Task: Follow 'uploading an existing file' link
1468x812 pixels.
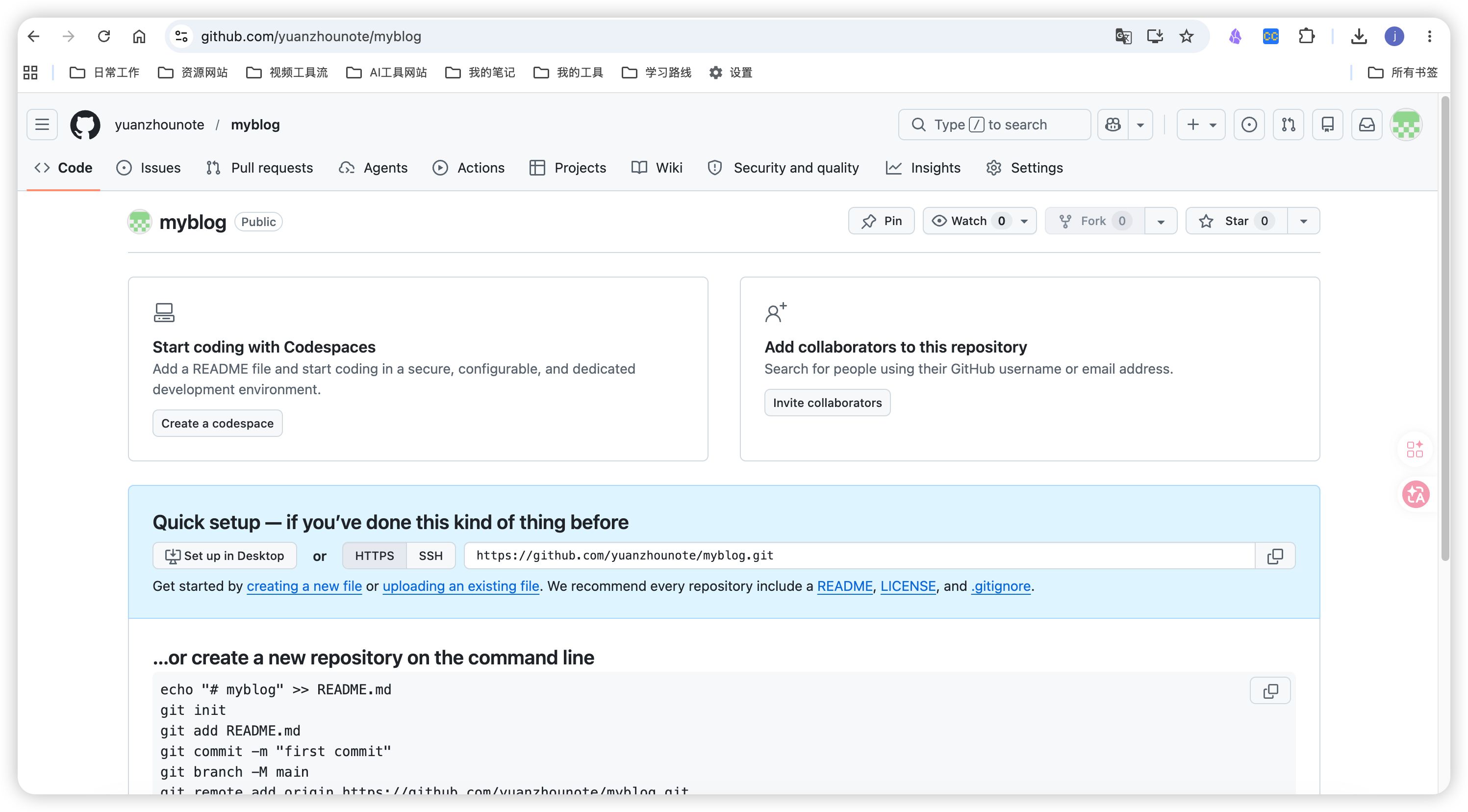Action: pos(460,586)
